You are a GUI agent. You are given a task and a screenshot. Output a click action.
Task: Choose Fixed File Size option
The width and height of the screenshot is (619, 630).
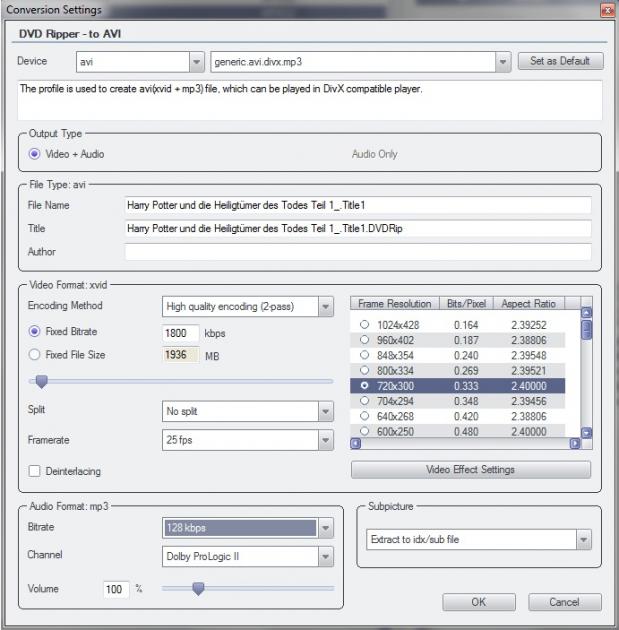[35, 355]
